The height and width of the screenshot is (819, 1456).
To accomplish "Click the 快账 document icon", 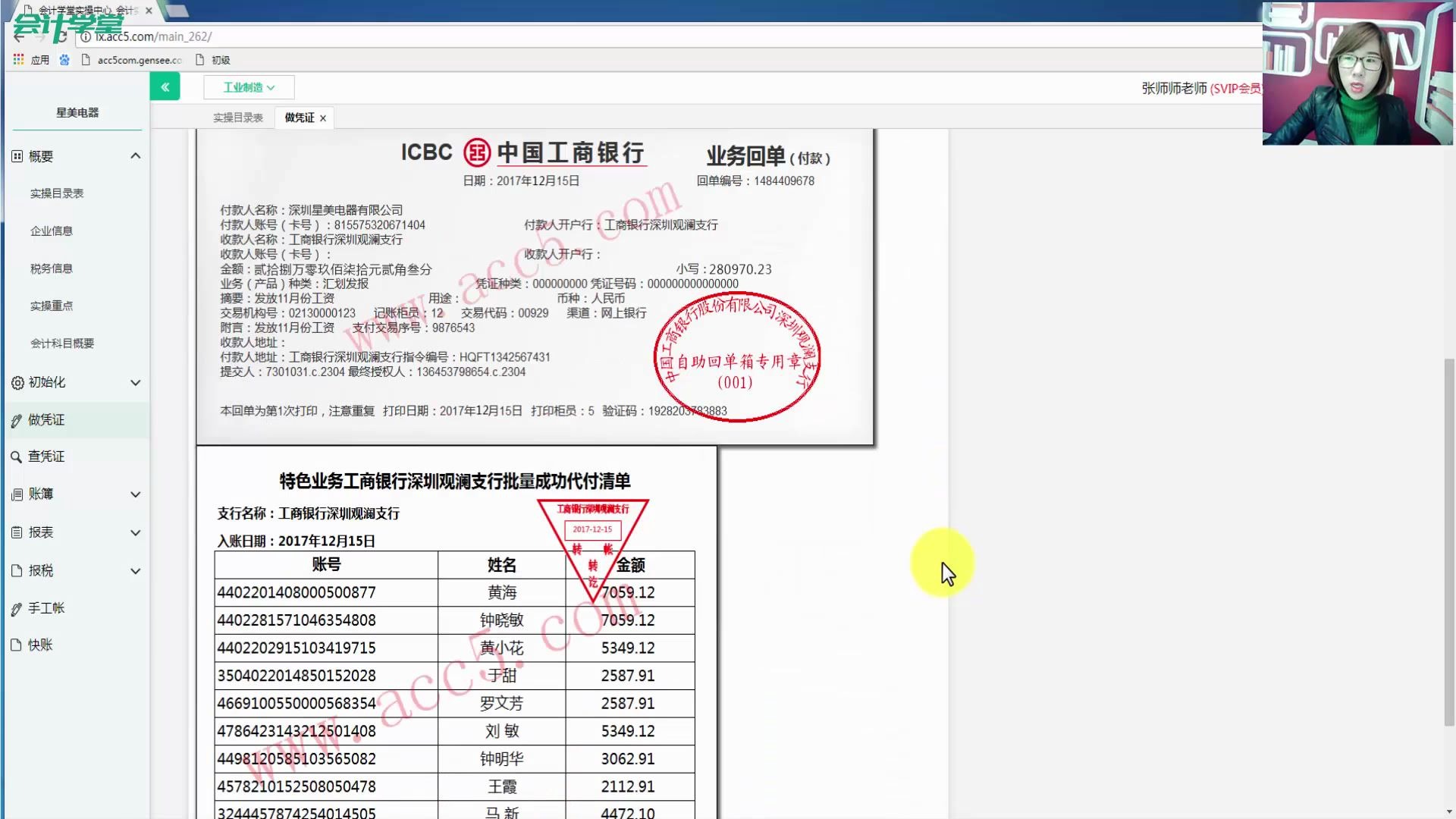I will pos(17,645).
